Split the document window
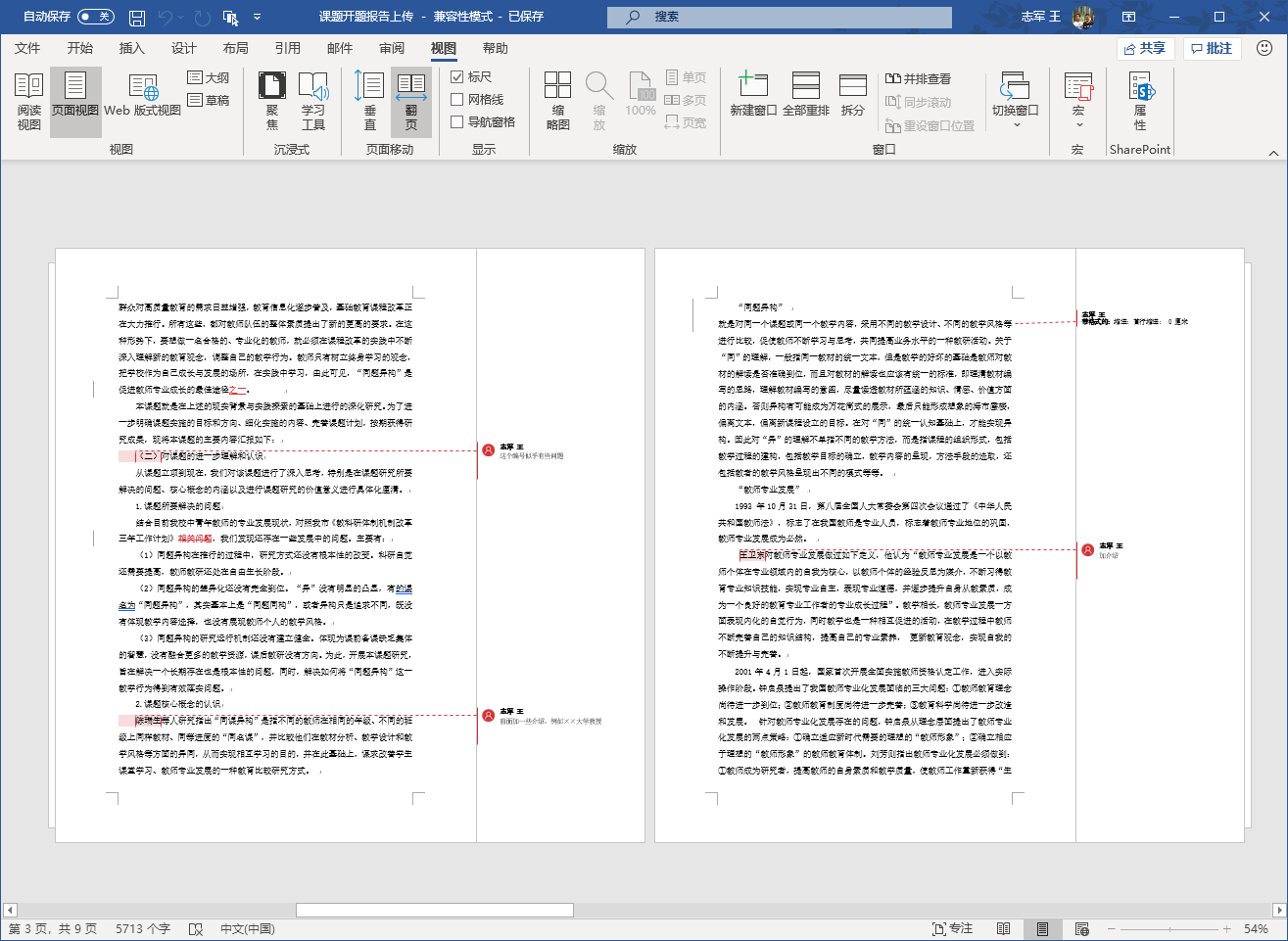The image size is (1288, 941). (853, 95)
